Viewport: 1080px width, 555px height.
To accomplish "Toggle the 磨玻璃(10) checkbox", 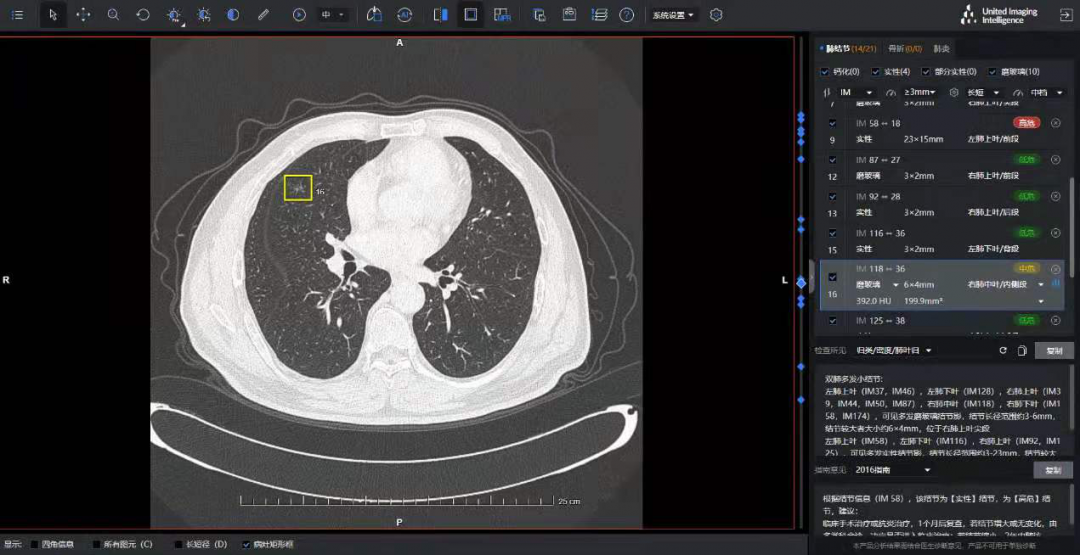I will click(993, 72).
